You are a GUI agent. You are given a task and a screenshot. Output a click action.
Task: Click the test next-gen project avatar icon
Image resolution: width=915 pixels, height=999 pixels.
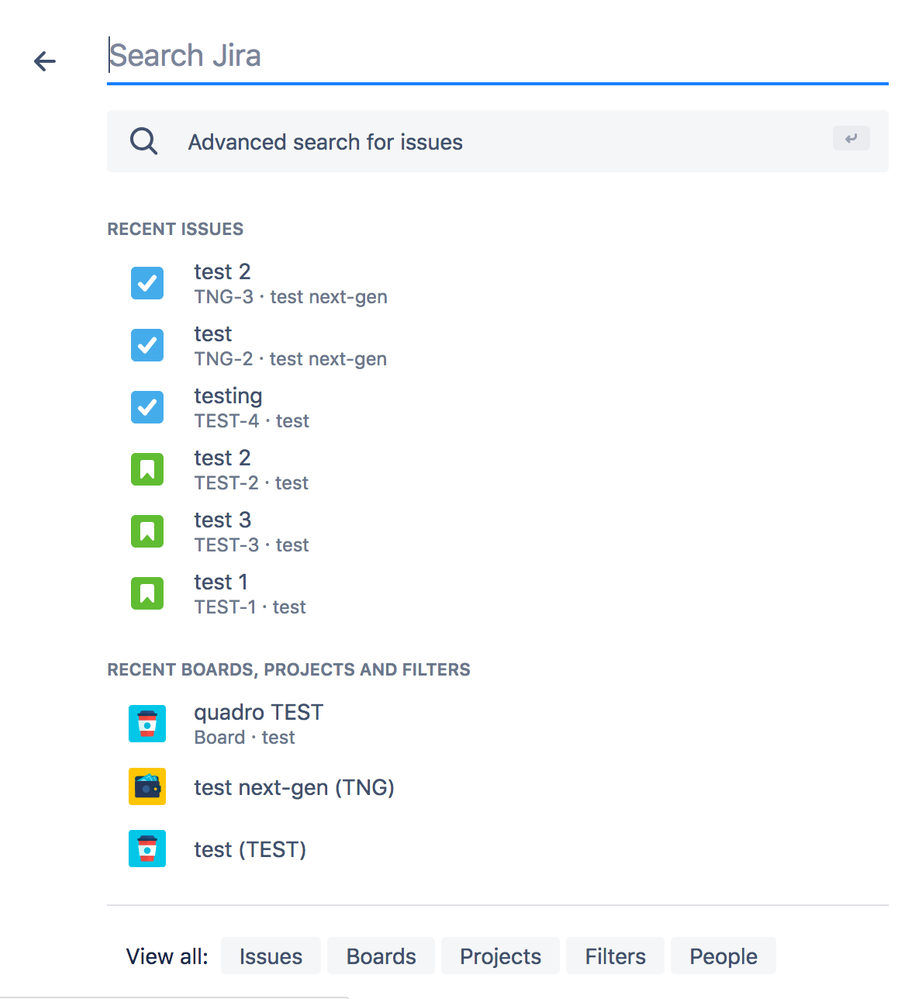pos(147,786)
